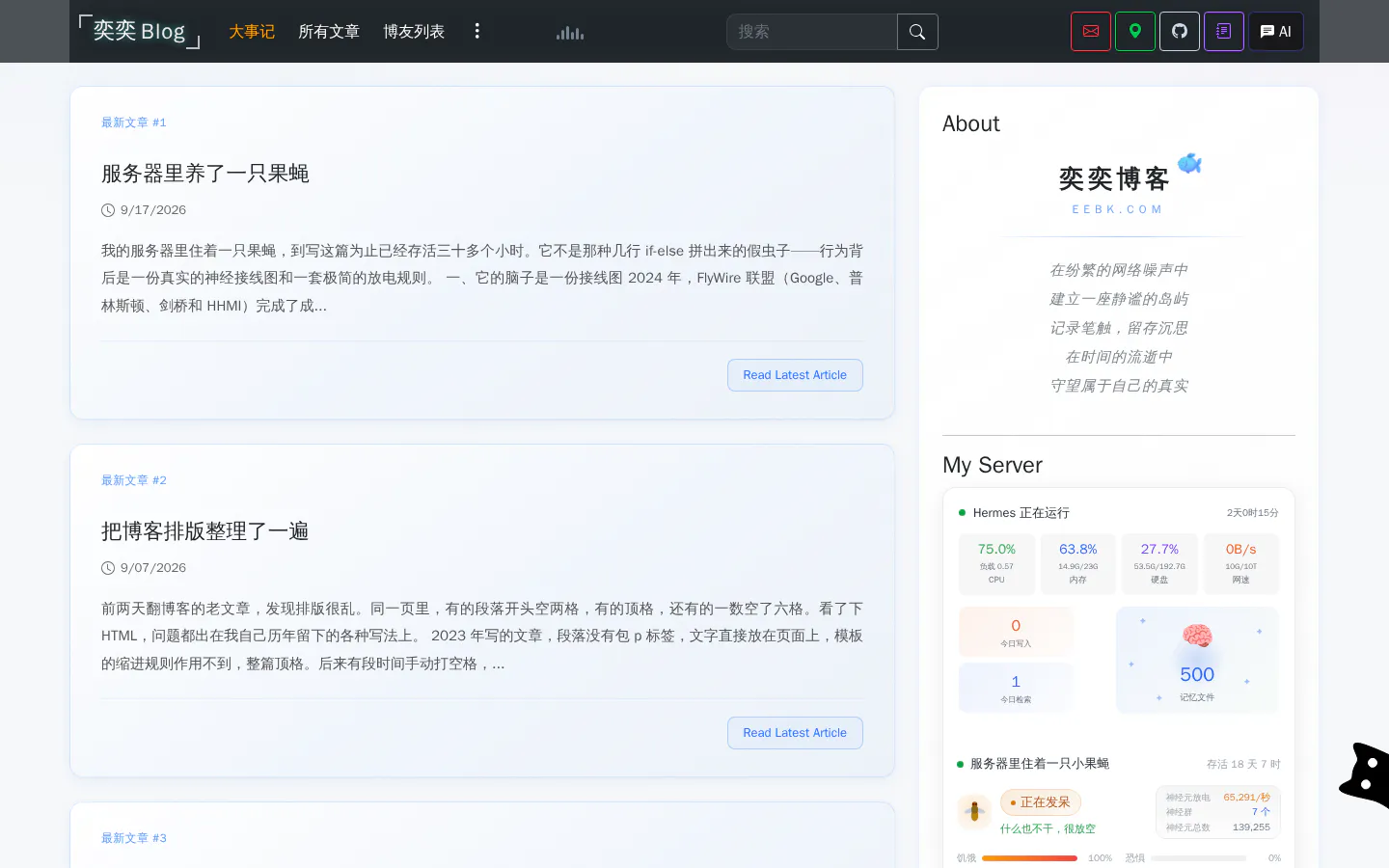
Task: Click the brain icon above 500
Action: pos(1197,636)
